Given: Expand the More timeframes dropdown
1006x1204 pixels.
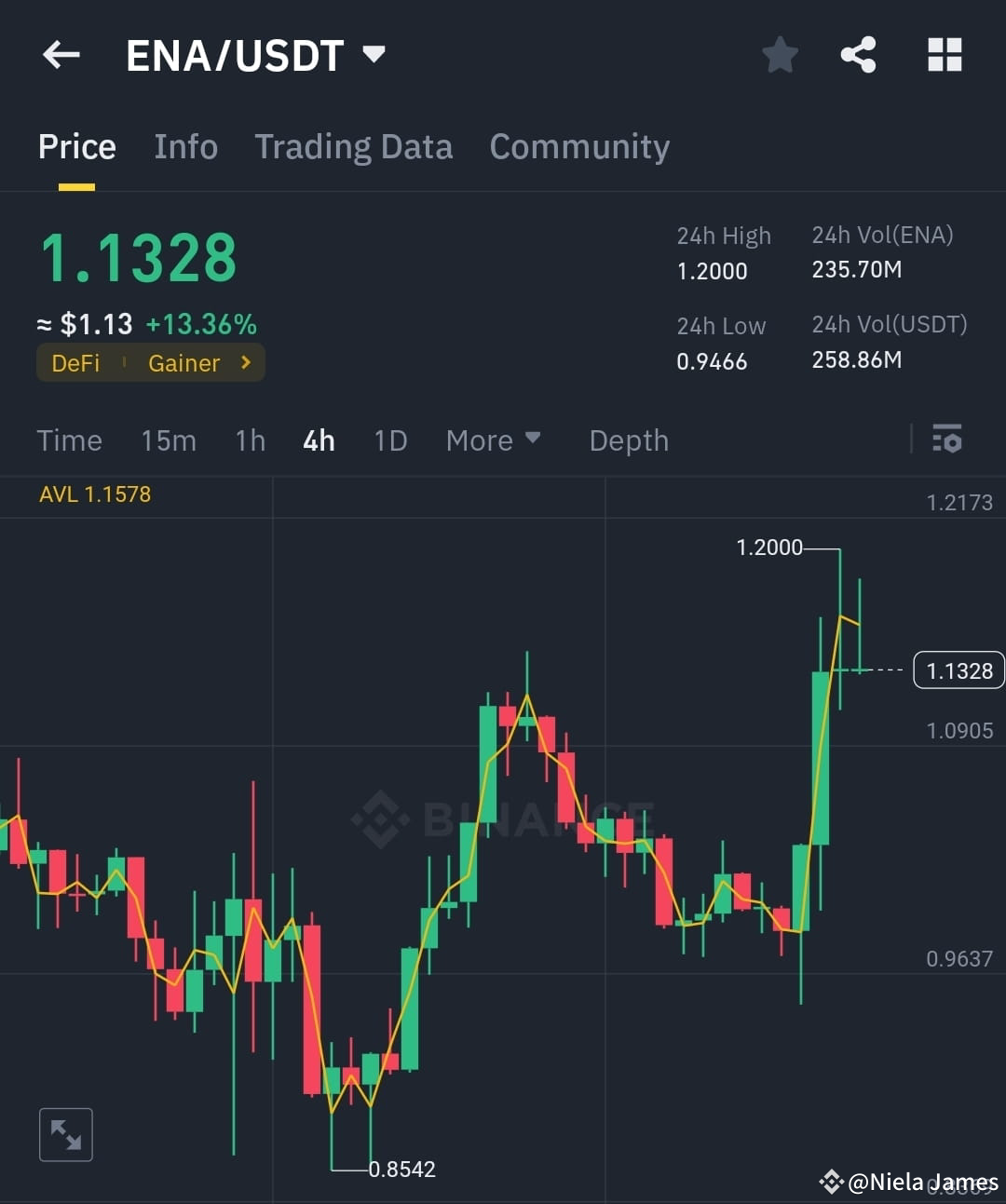Looking at the screenshot, I should (x=494, y=440).
